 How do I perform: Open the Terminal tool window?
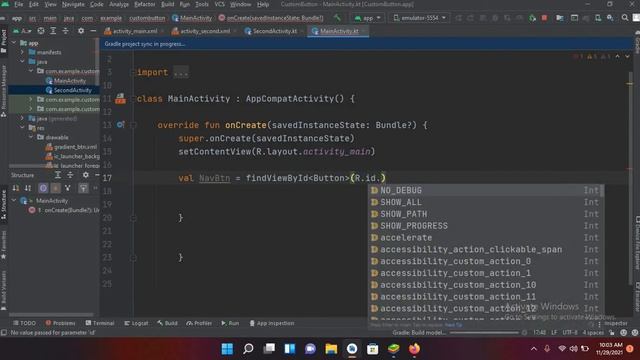pyautogui.click(x=100, y=323)
